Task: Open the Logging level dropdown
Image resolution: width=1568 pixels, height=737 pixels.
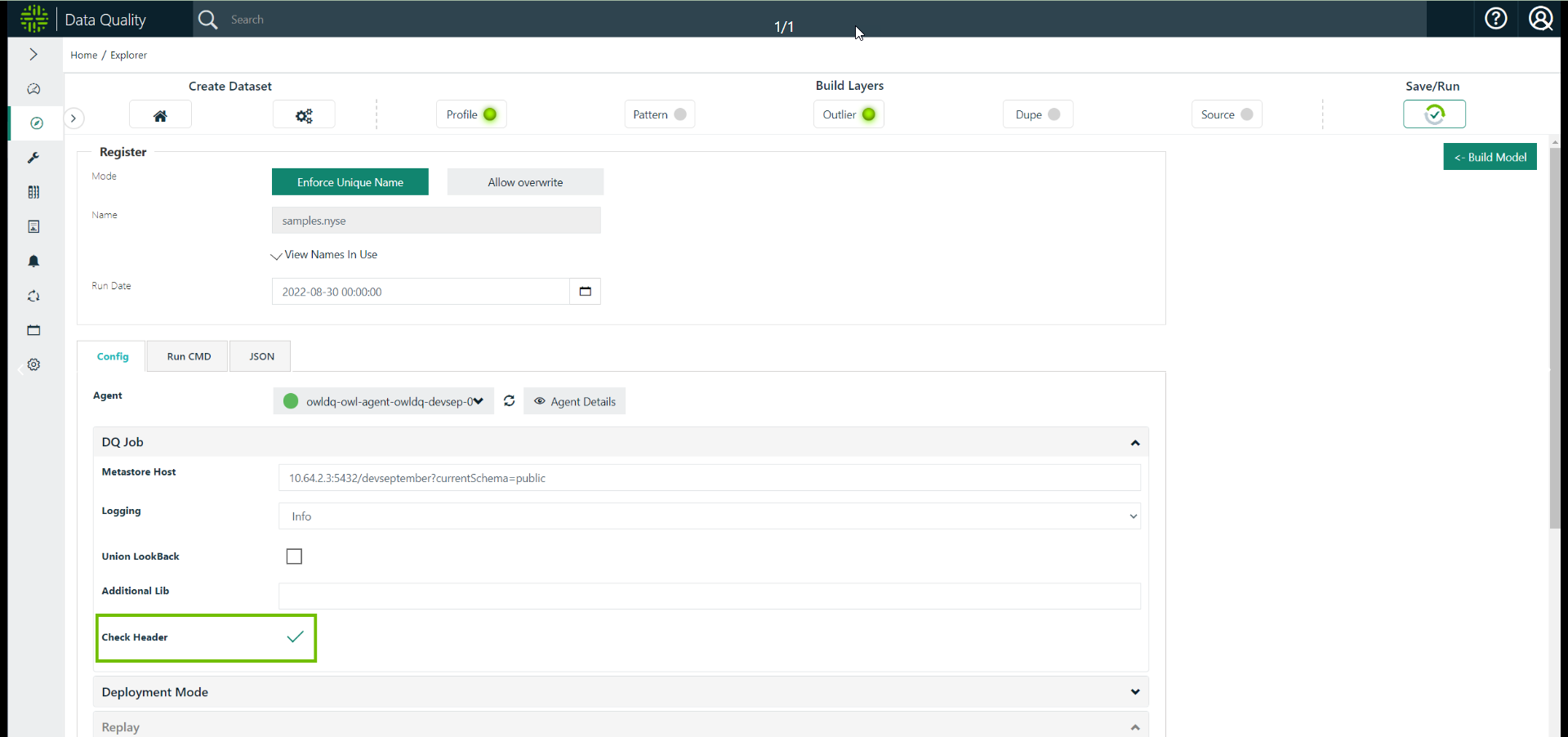Action: [x=709, y=516]
